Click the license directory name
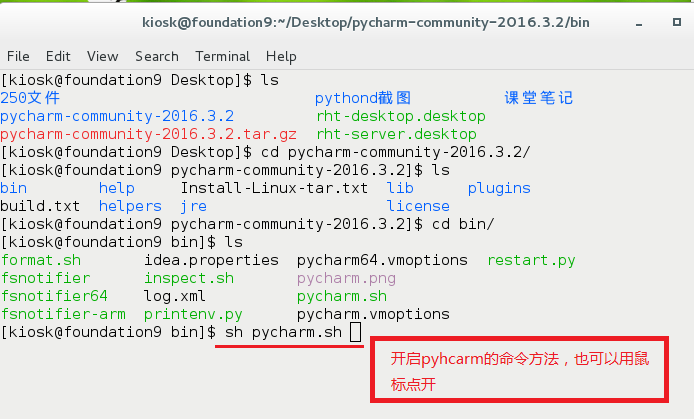Viewport: 694px width, 419px height. click(418, 206)
